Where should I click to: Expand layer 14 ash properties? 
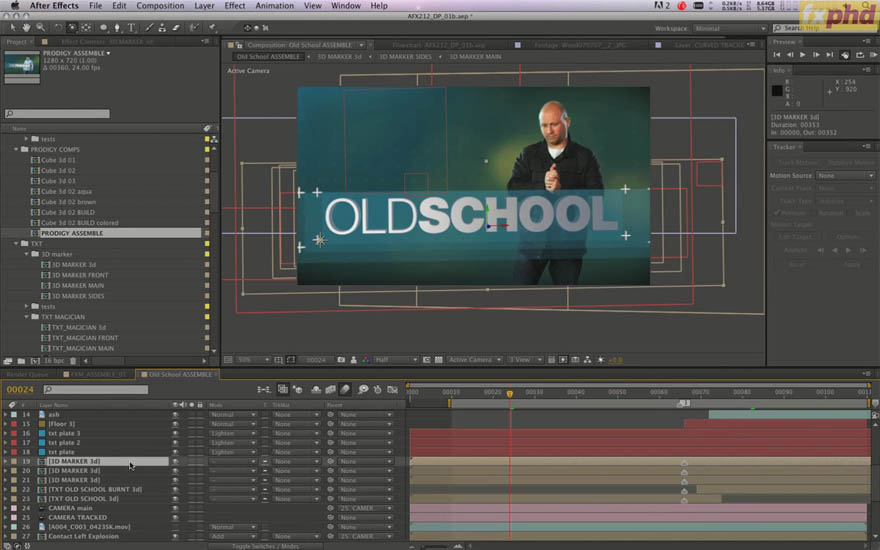click(6, 415)
